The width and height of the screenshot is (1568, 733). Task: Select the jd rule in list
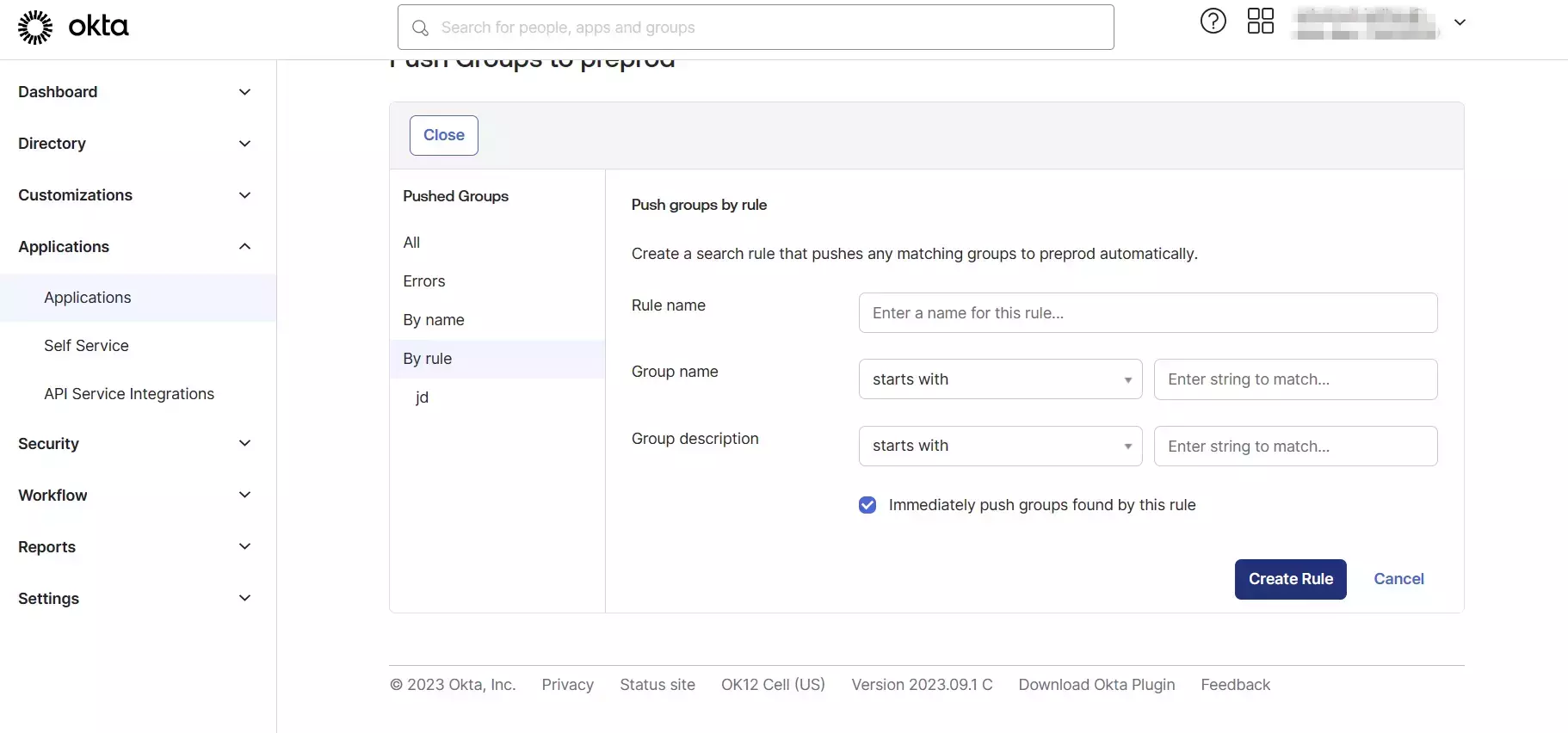click(x=422, y=397)
